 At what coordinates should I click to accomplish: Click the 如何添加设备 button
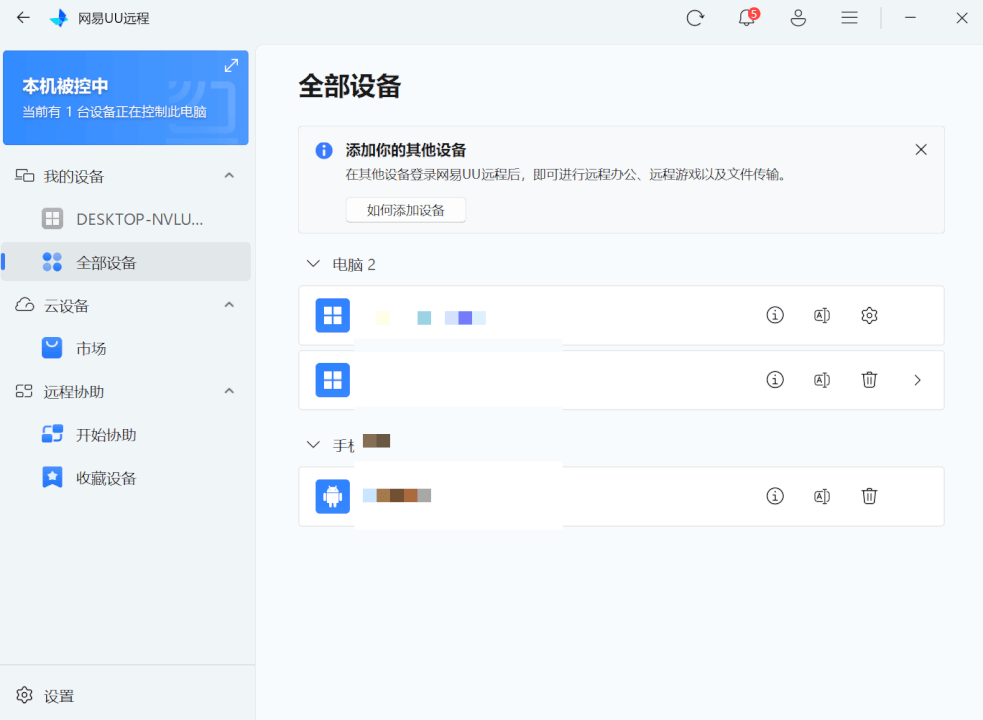coord(406,209)
